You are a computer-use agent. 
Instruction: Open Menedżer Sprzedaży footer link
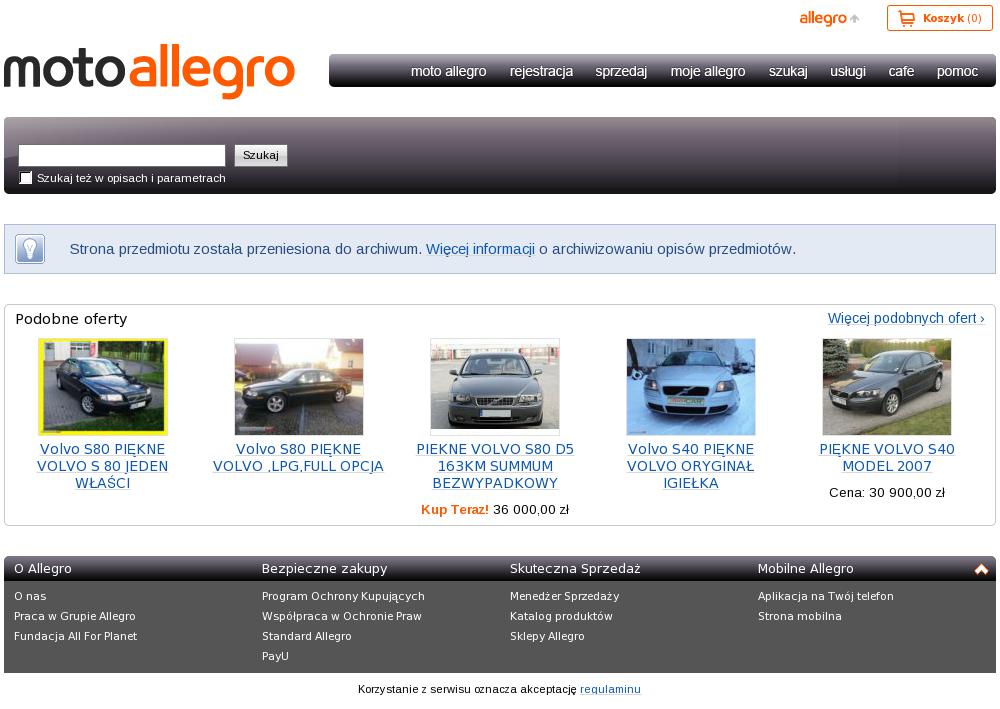point(564,596)
